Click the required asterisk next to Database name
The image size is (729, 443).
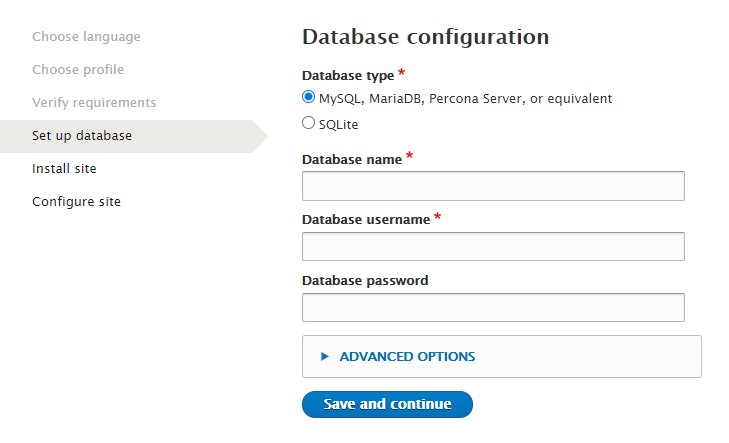point(410,158)
